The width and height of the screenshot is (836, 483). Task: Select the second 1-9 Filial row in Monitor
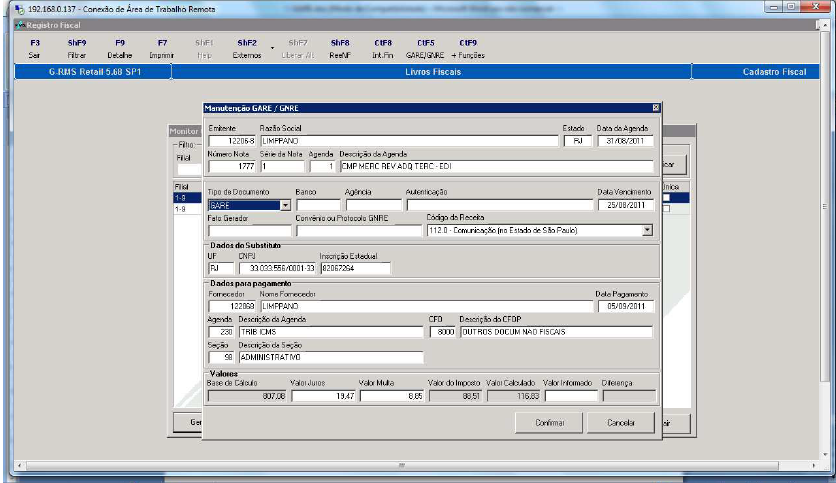[x=188, y=209]
